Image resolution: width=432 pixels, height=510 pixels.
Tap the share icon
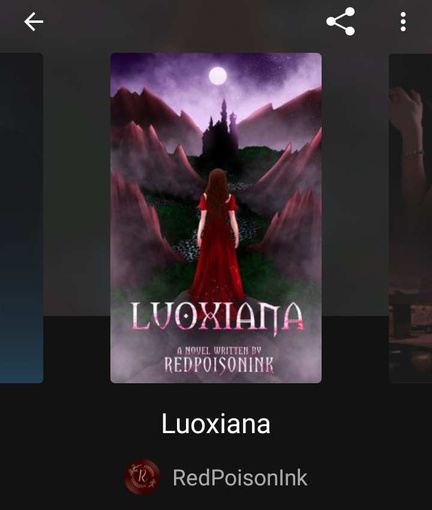(341, 22)
